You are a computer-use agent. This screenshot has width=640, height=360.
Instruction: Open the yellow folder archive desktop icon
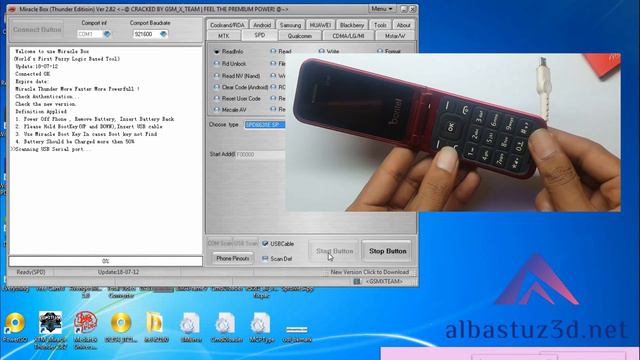(156, 326)
